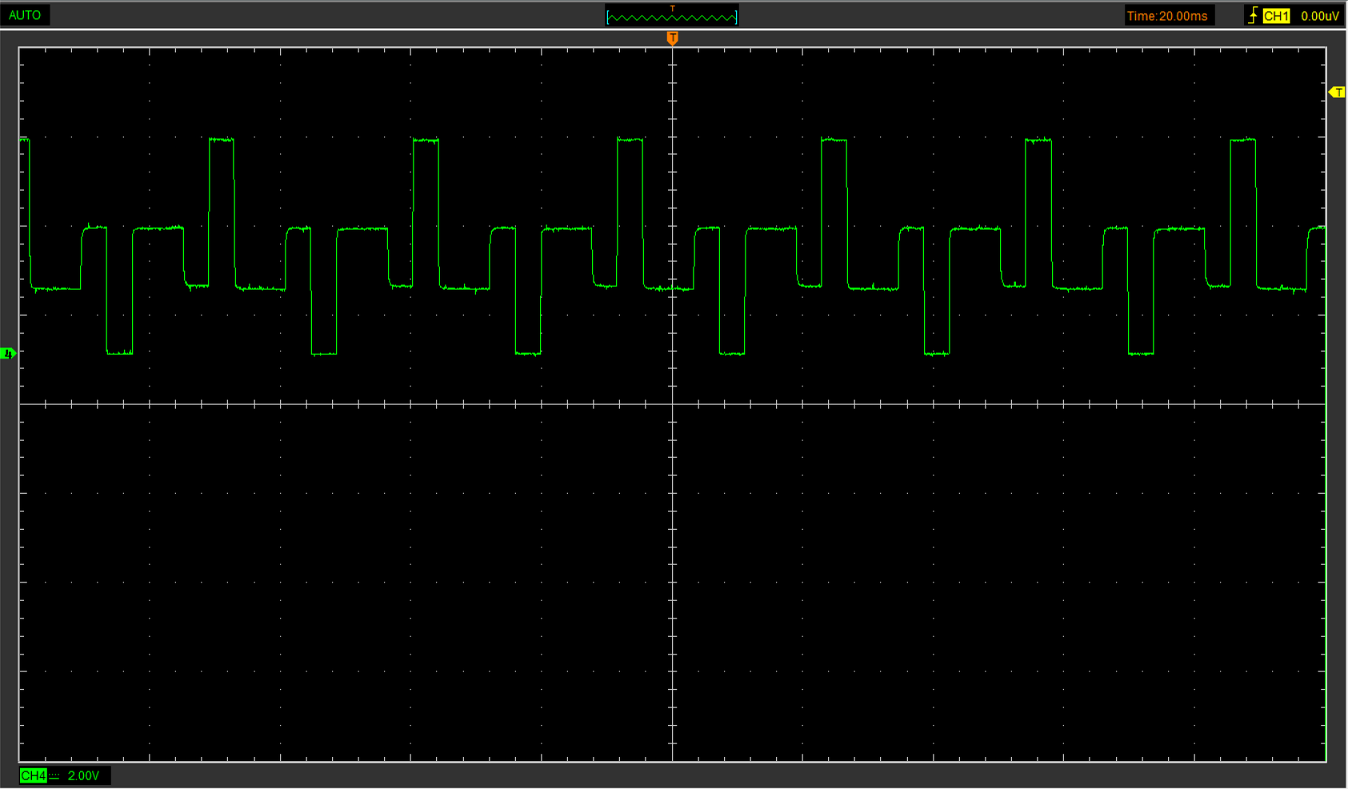
Task: Click the yellow T trigger level marker
Action: 1337,92
